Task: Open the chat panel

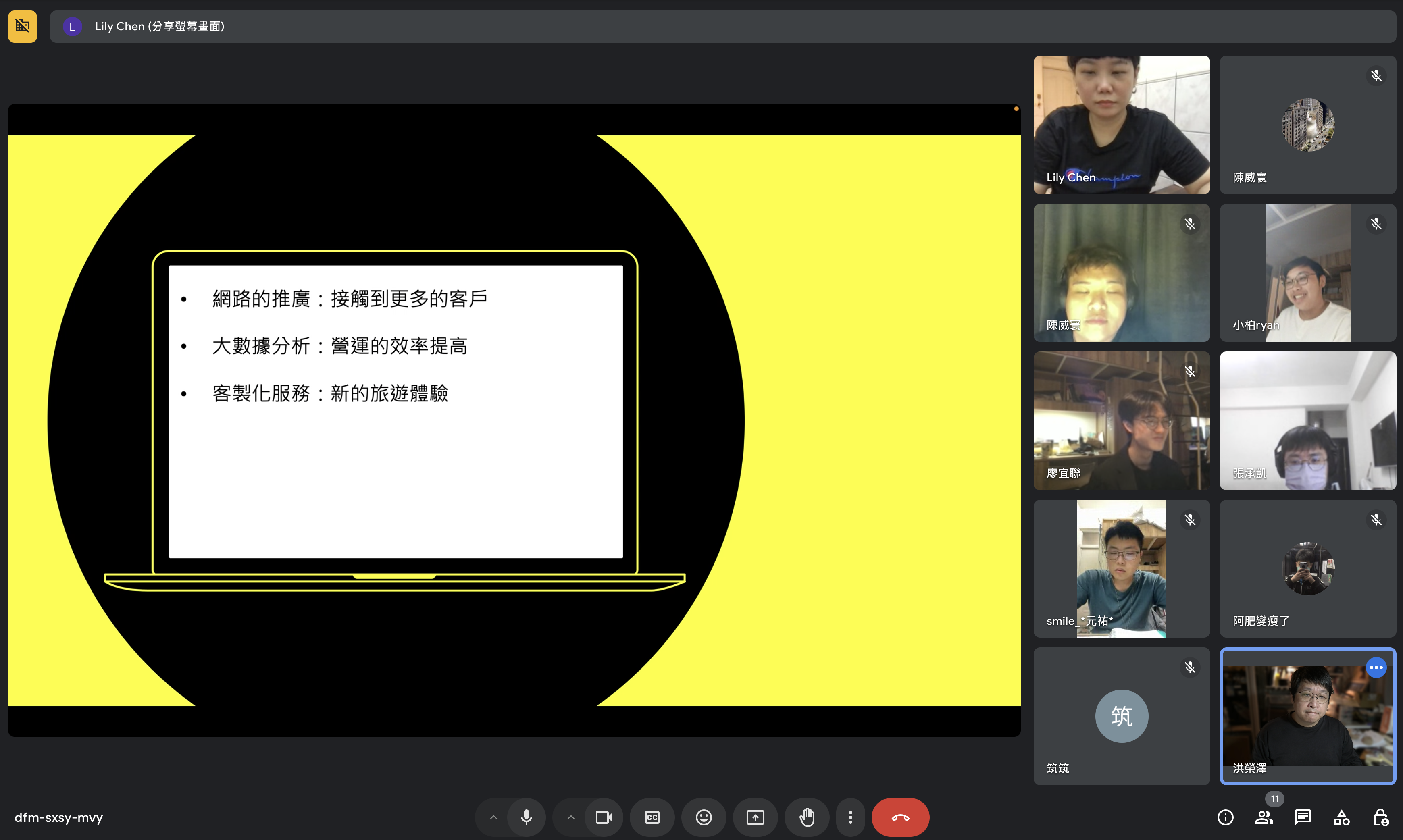Action: tap(1302, 817)
